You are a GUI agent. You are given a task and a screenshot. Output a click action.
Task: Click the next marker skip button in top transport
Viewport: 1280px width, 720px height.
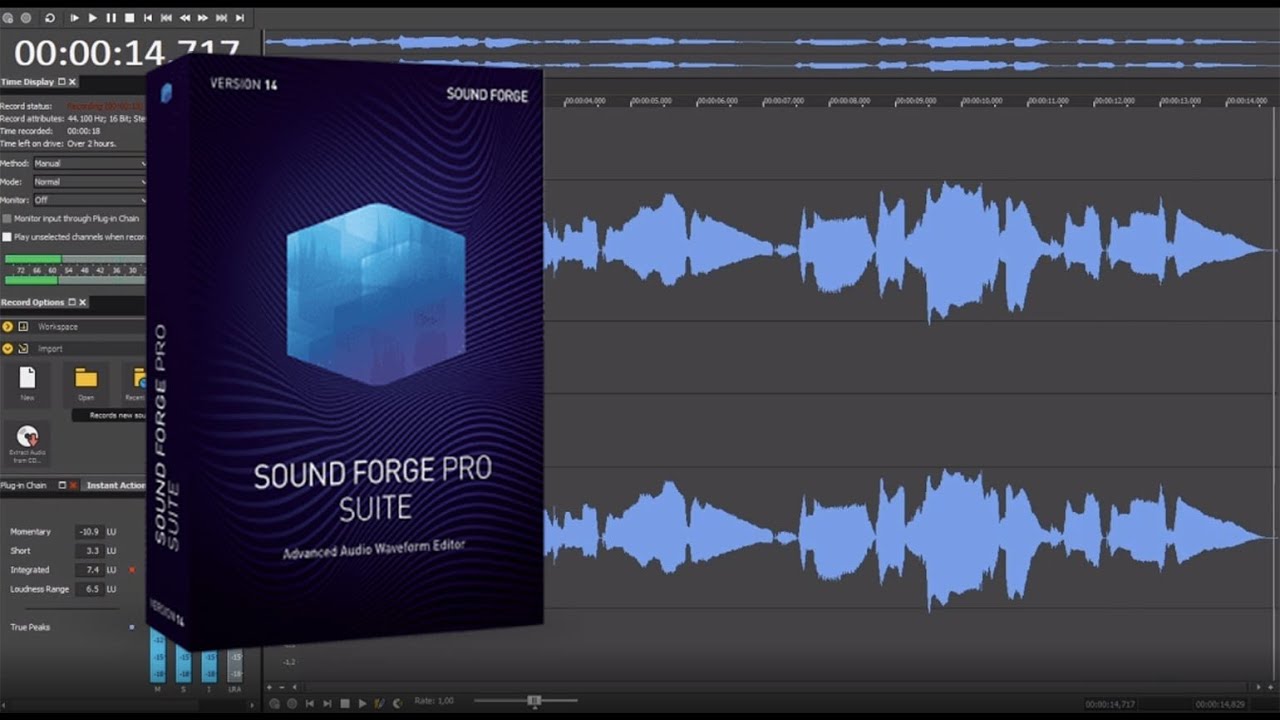point(221,18)
